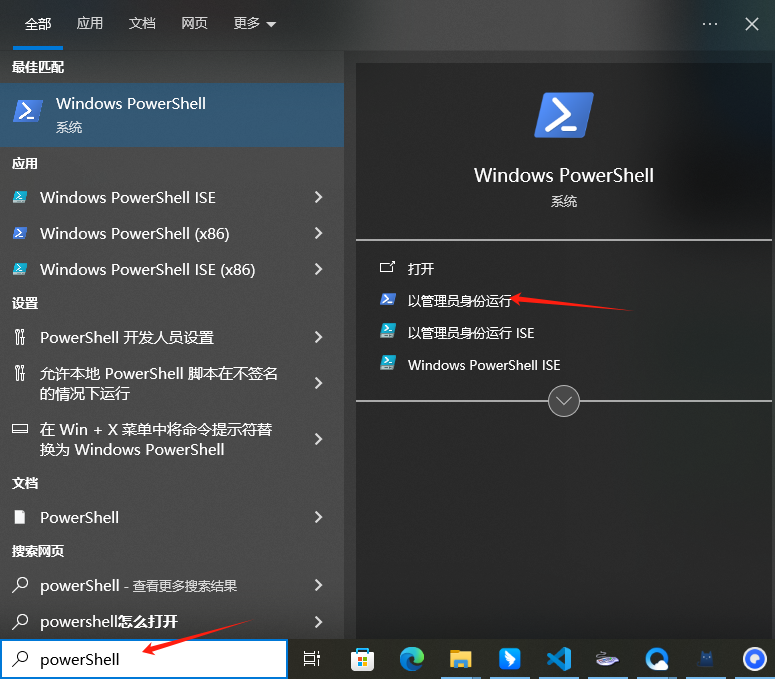Click the Windows PowerShell ISE (x86) icon
775x679 pixels.
click(20, 269)
